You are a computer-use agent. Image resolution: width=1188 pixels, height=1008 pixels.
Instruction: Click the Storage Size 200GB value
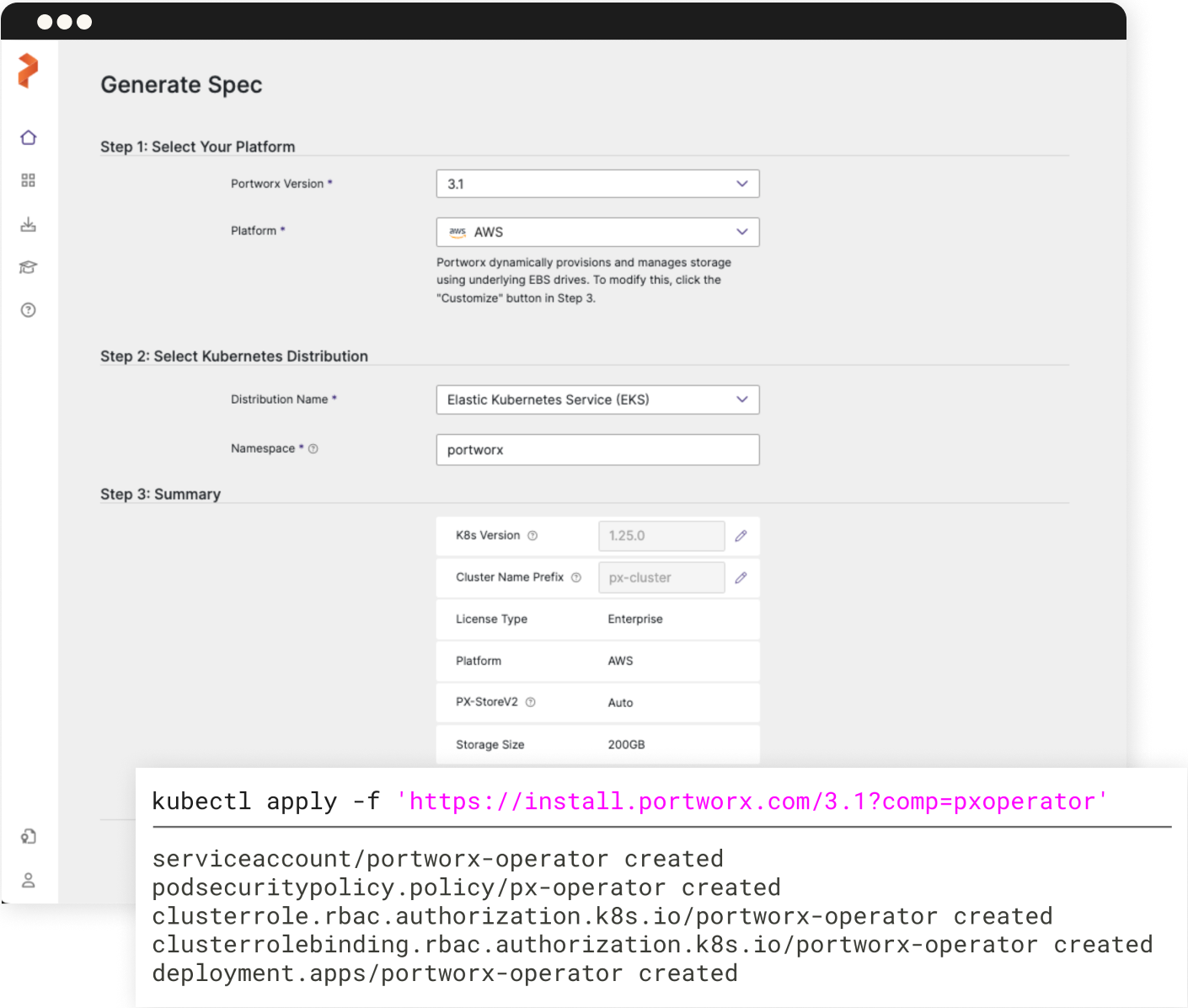[626, 745]
